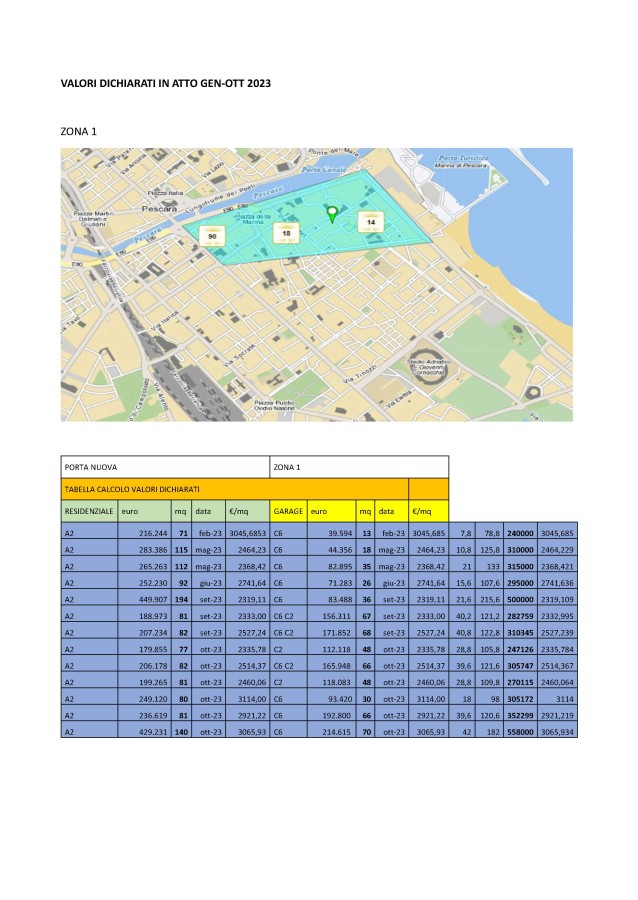This screenshot has height=900, width=638.
Task: Click the Via Italica street label
Action: [x=164, y=321]
